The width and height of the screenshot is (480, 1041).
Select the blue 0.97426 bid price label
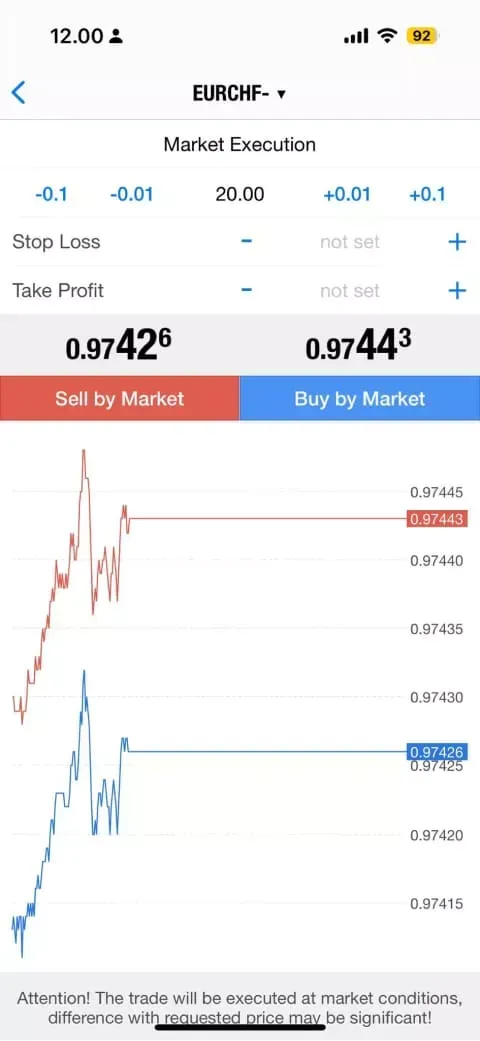[437, 752]
